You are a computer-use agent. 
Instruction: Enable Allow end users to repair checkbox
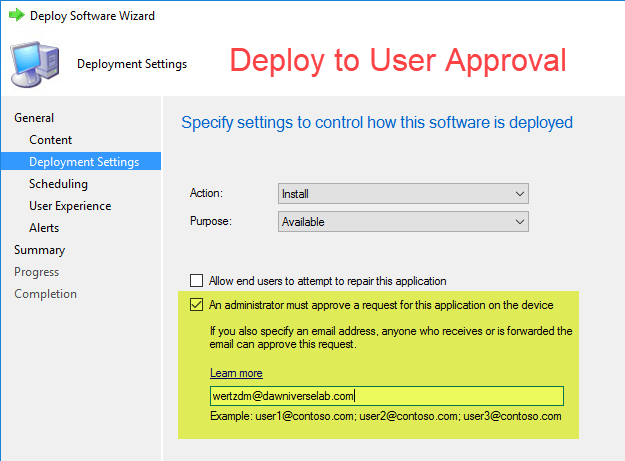tap(197, 281)
